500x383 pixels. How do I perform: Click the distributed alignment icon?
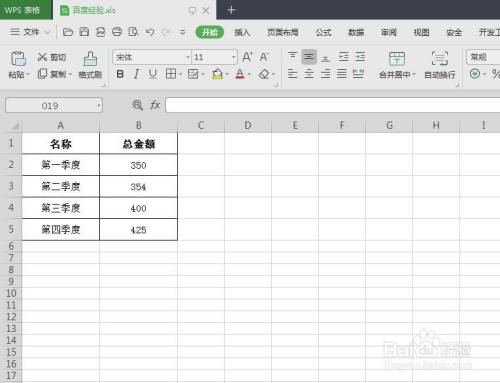[358, 74]
